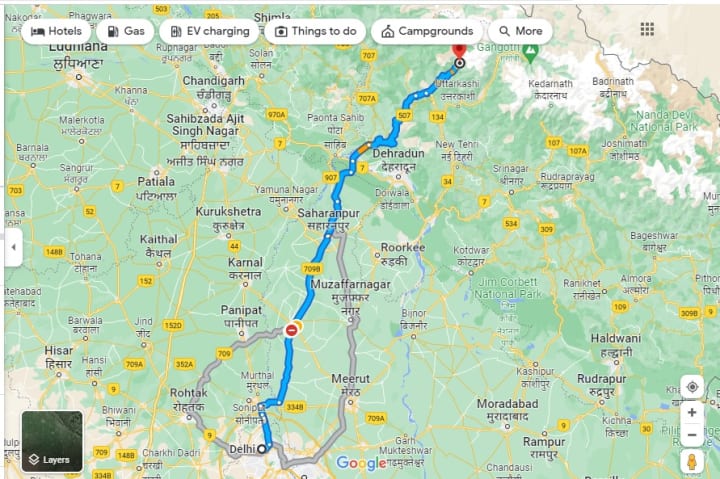This screenshot has height=479, width=720.
Task: Expand the collapsed side panel arrow
Action: (x=13, y=247)
